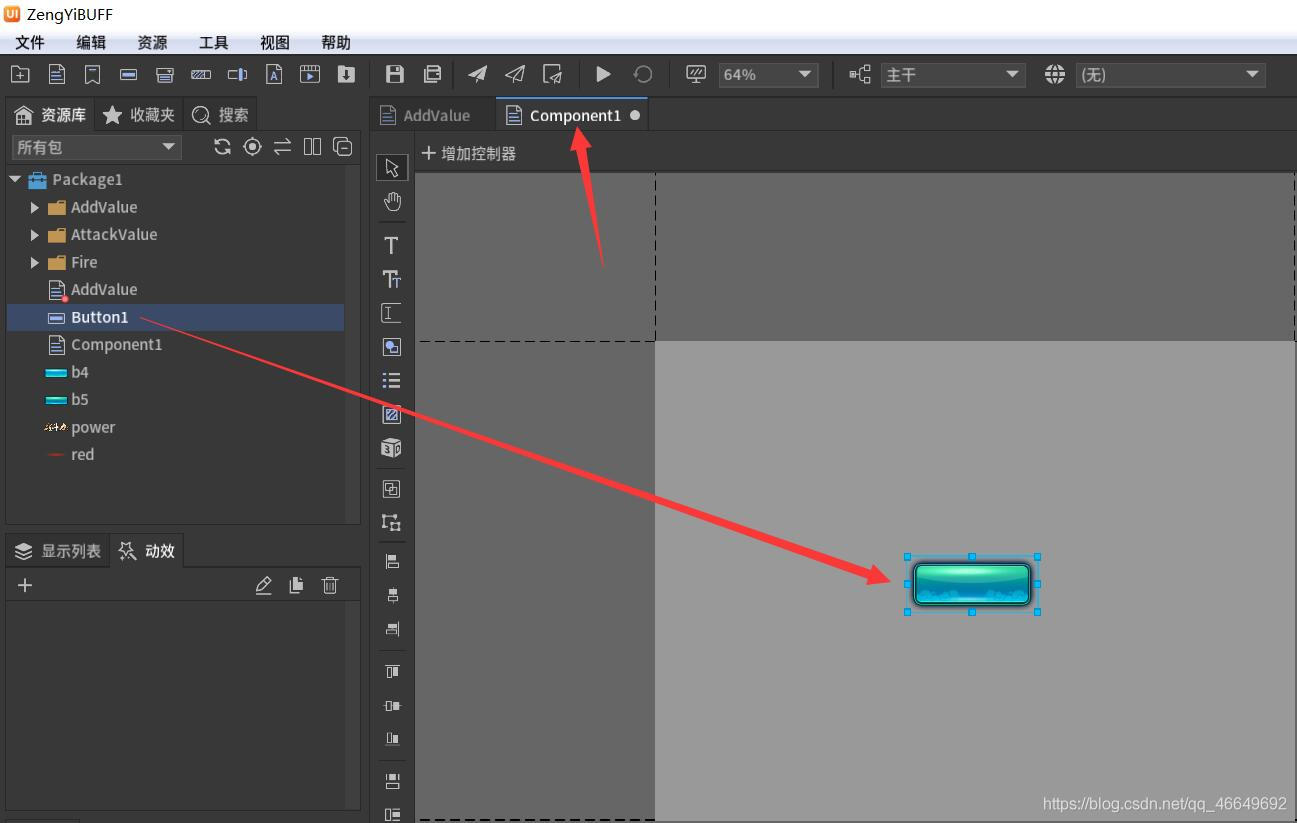This screenshot has height=823, width=1297.
Task: Click the outlined paper plane publish icon
Action: (514, 74)
